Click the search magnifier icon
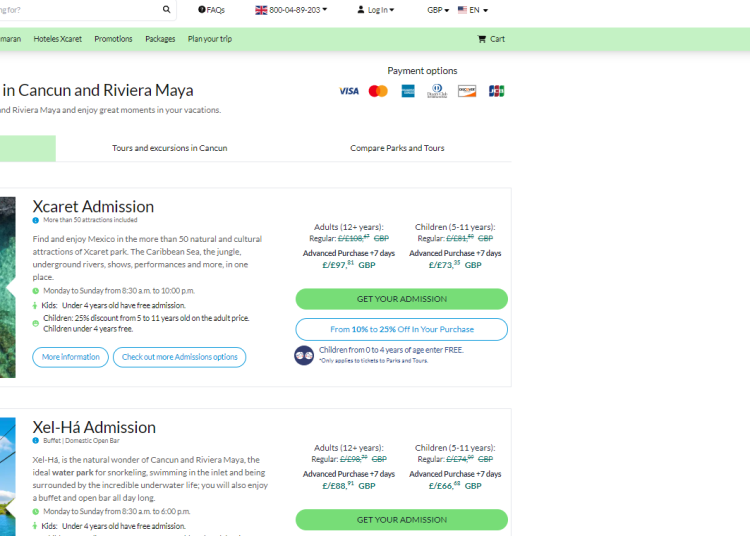The width and height of the screenshot is (750, 536). tap(166, 10)
